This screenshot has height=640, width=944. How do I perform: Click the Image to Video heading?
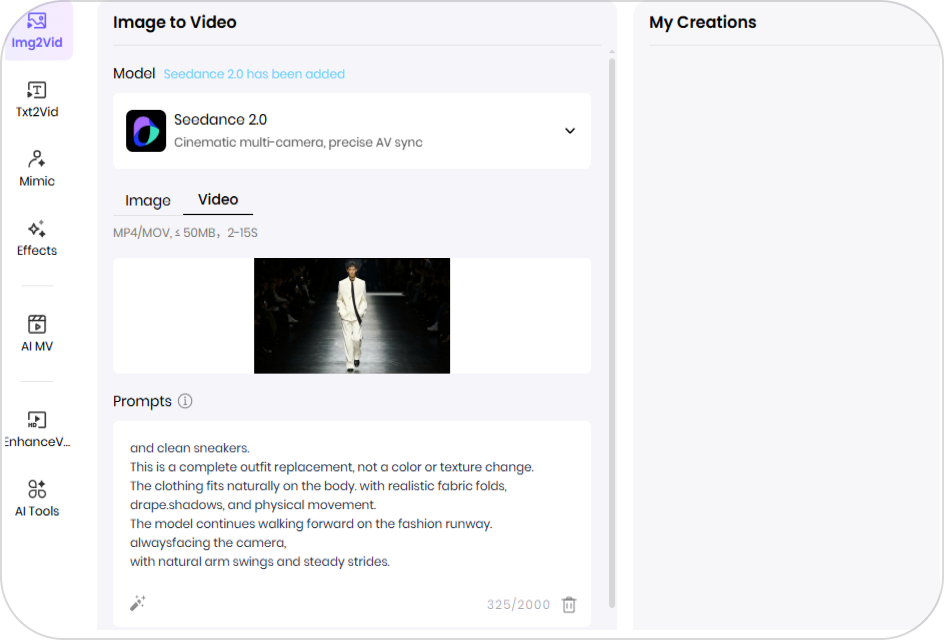pos(175,22)
